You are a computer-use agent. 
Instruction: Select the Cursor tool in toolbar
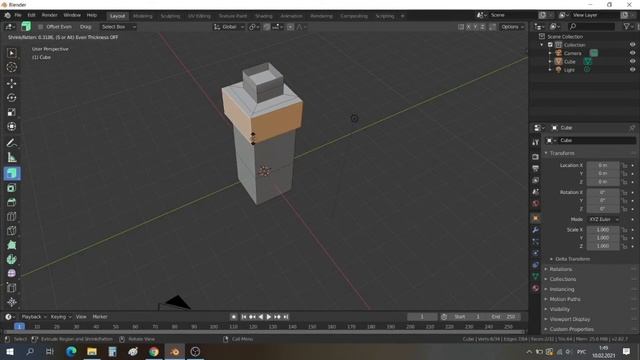(x=11, y=67)
